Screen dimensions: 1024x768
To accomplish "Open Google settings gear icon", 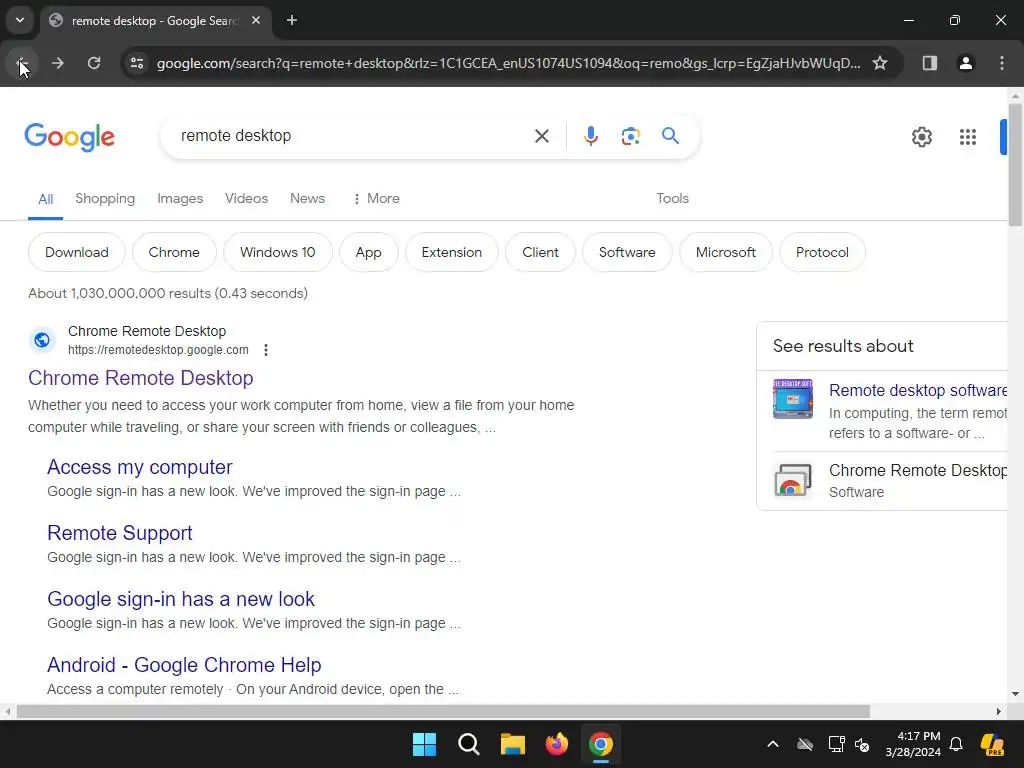I will 921,137.
